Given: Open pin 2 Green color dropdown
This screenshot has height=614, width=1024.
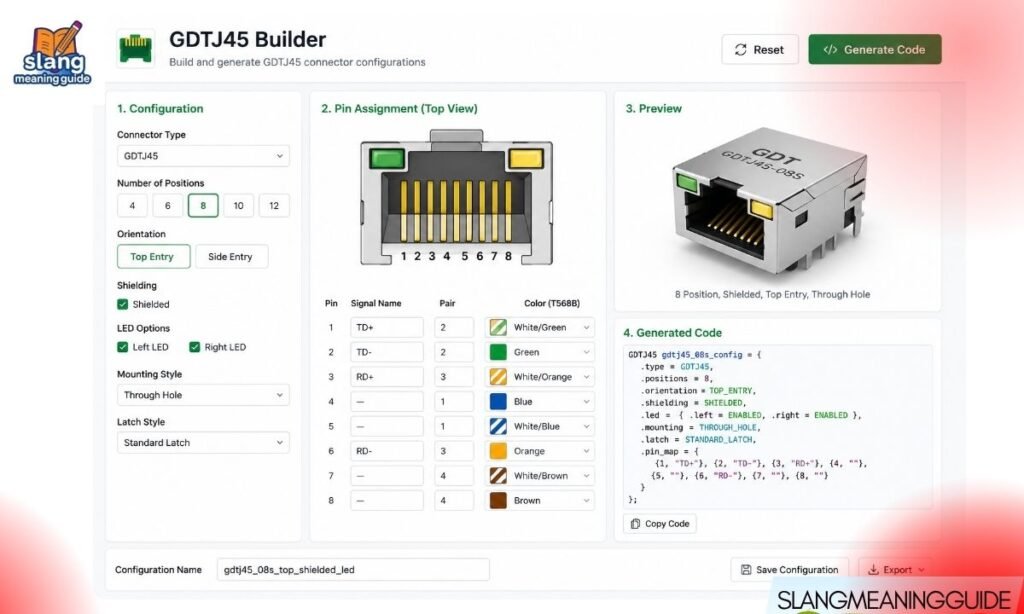Looking at the screenshot, I should tap(539, 352).
